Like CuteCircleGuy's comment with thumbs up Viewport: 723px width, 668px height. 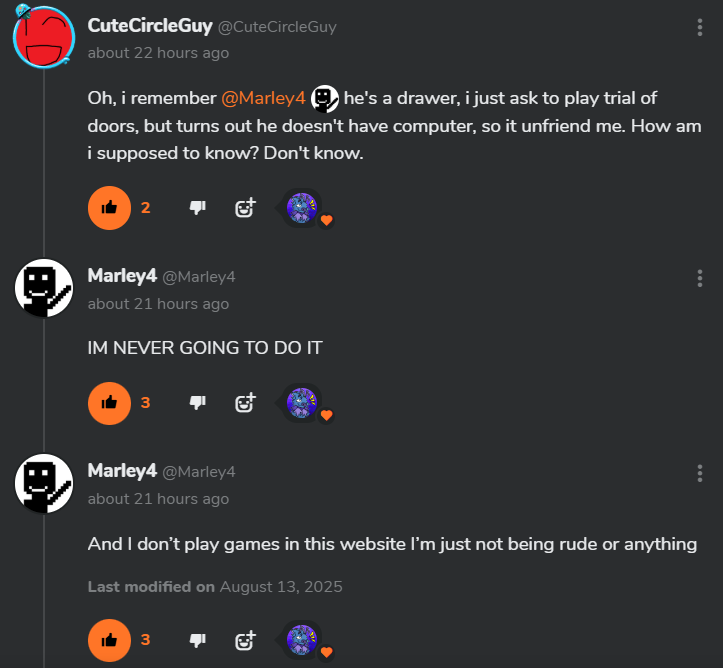pos(109,208)
